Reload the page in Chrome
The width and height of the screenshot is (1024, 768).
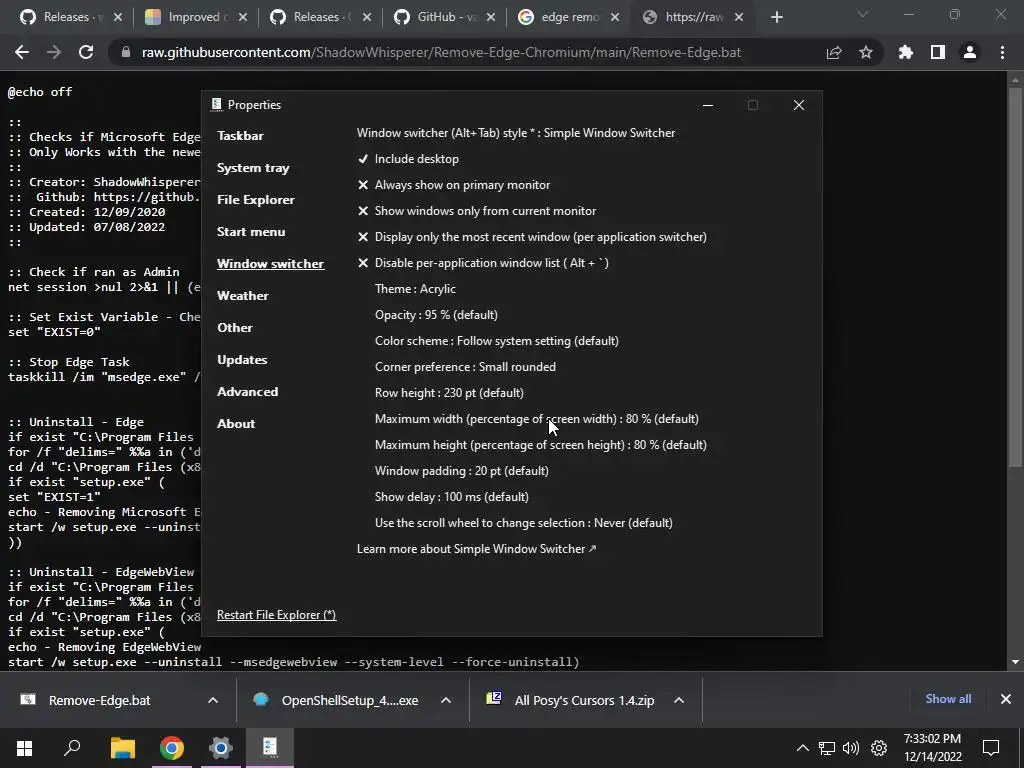pos(86,52)
